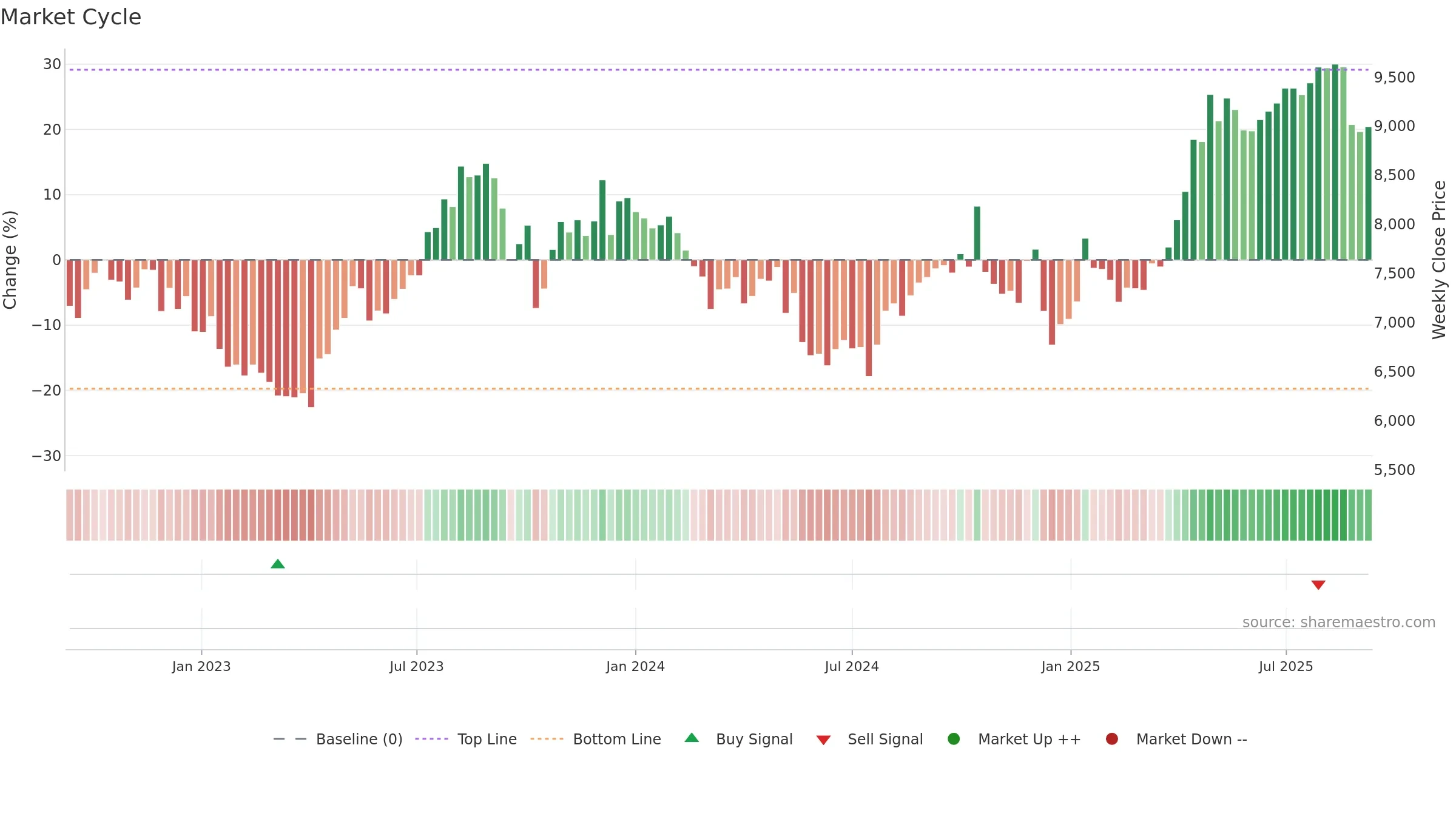Screen dimensions: 1456x819
Task: Click the 30 change axis label
Action: click(52, 64)
